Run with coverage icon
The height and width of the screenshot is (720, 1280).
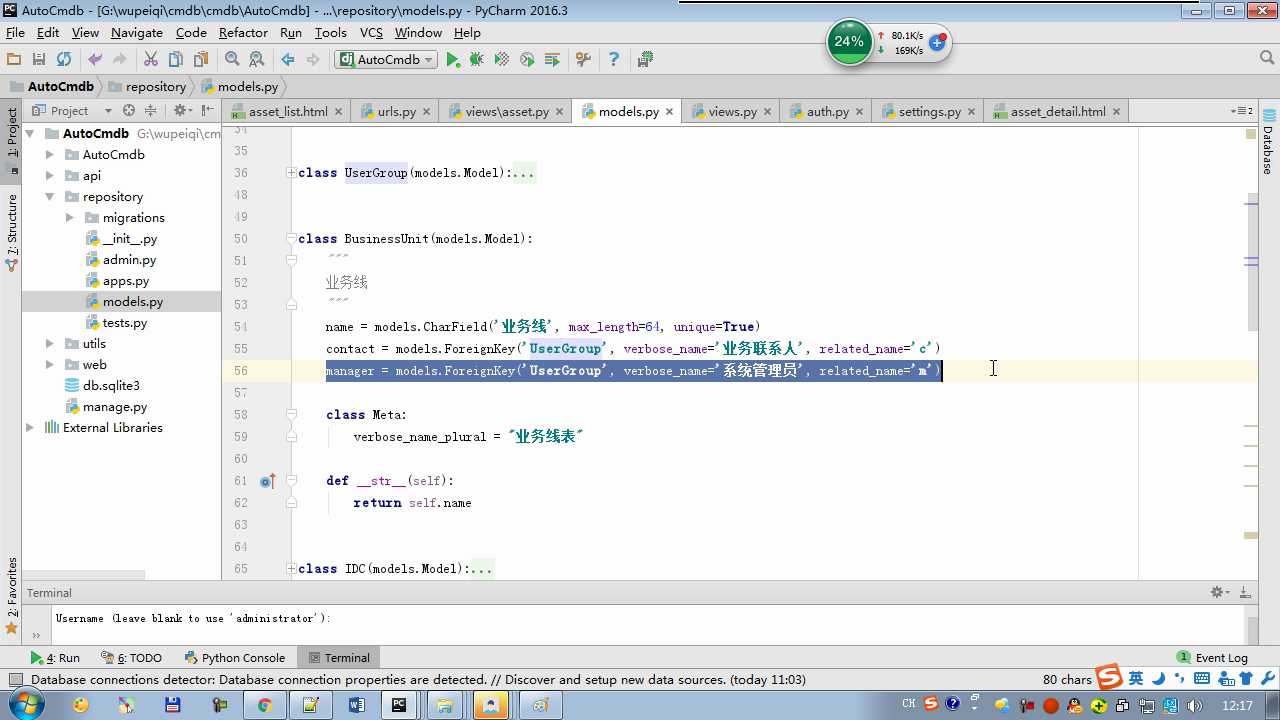point(502,60)
